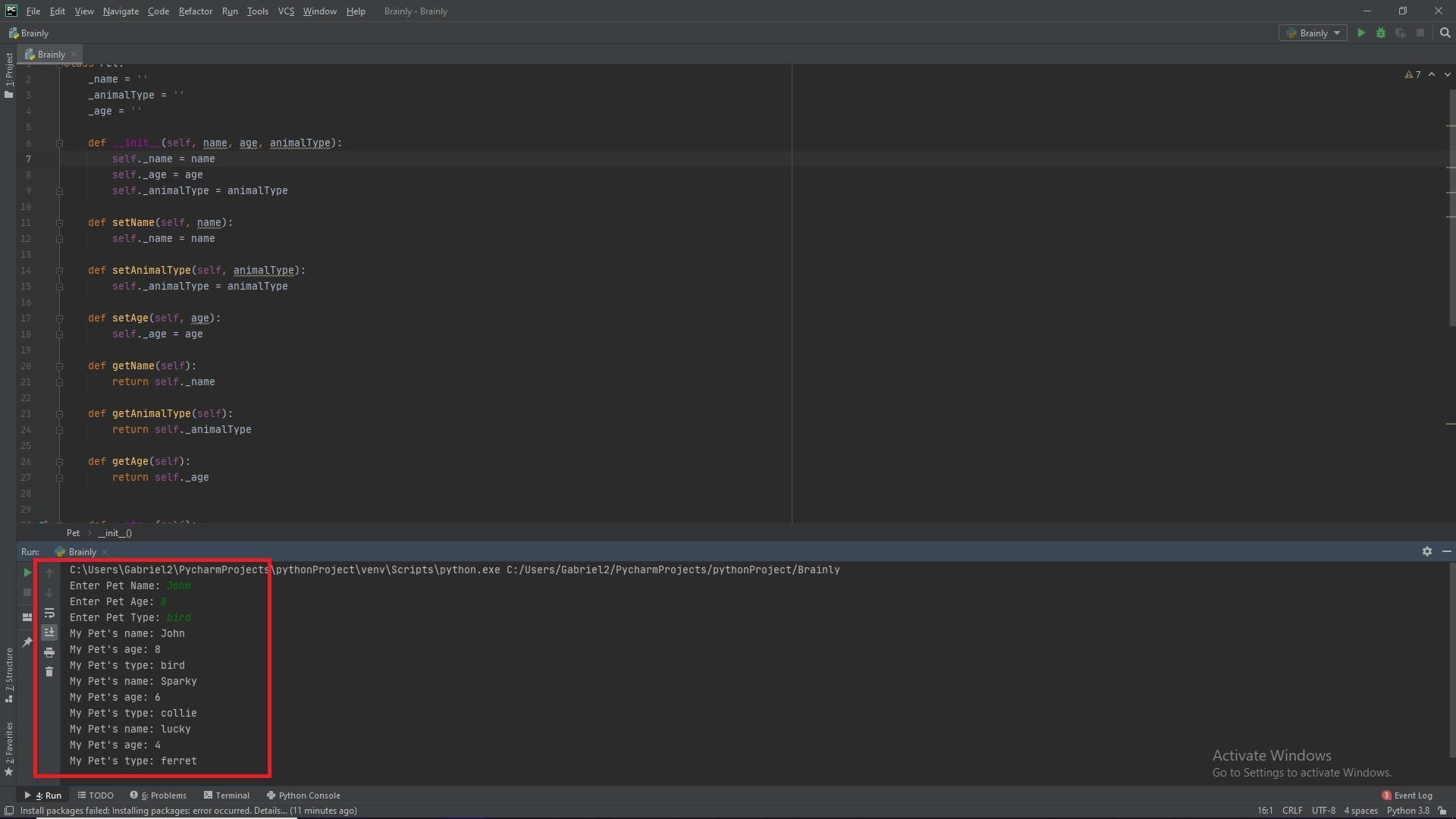The image size is (1456, 819).
Task: Open the Python 3.8 interpreter selector
Action: (x=1407, y=811)
